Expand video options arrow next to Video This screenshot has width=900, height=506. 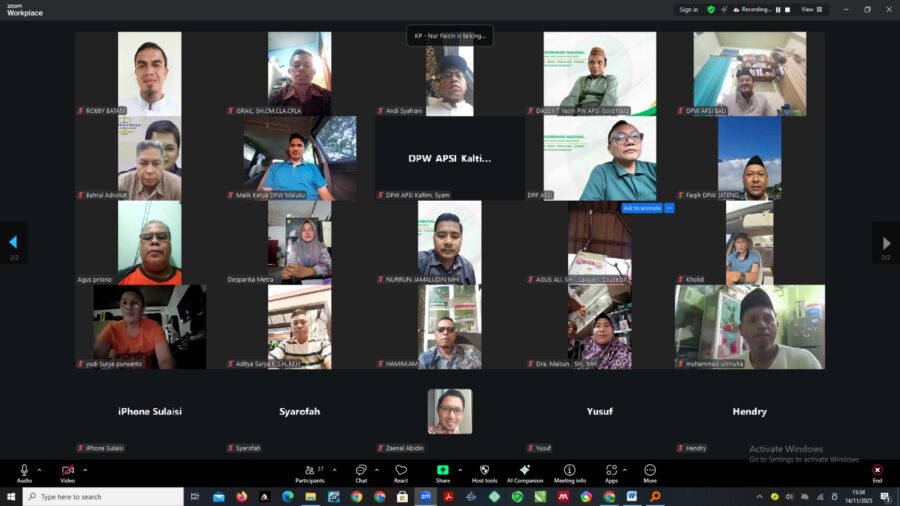point(85,469)
